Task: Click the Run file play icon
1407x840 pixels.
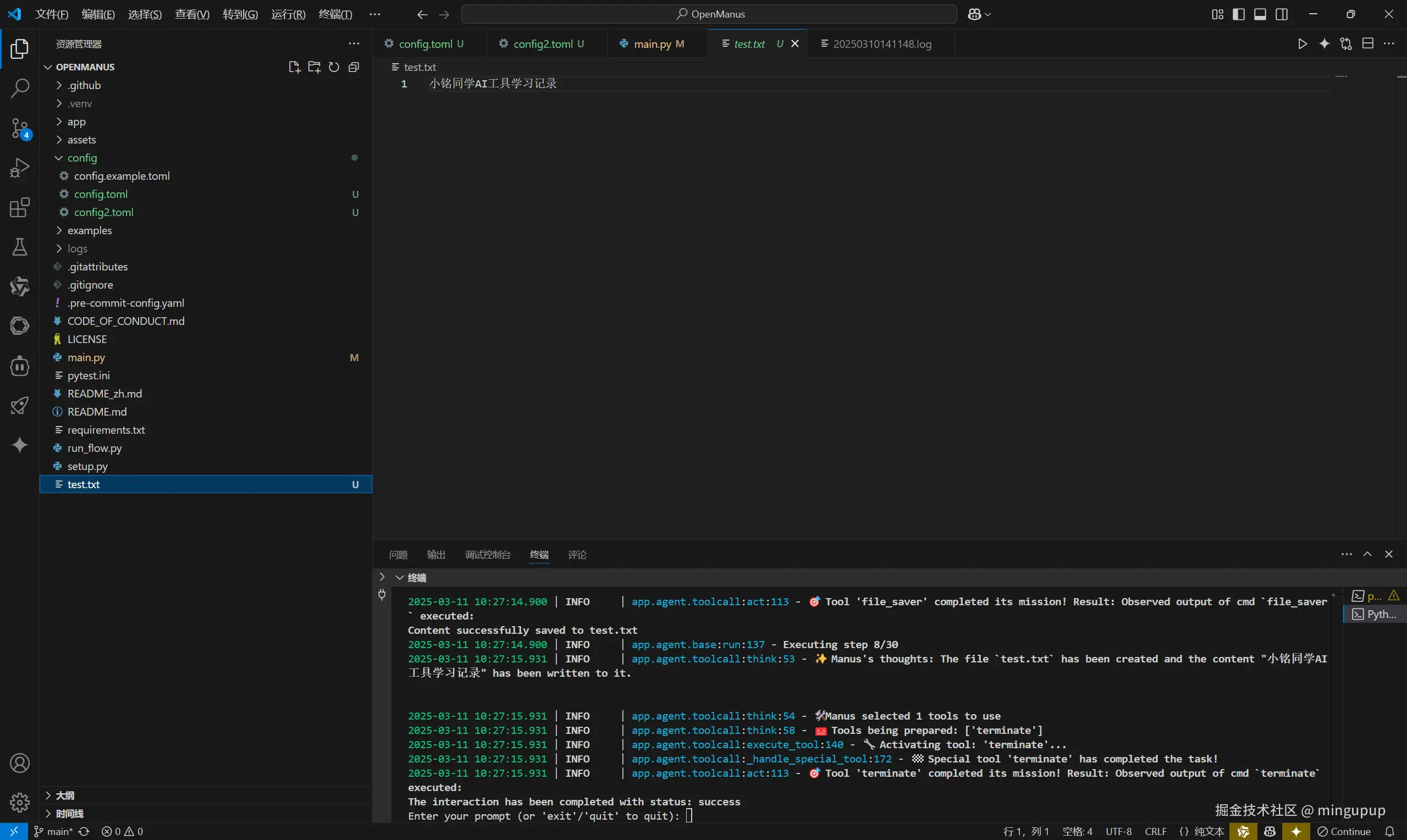Action: (1303, 44)
